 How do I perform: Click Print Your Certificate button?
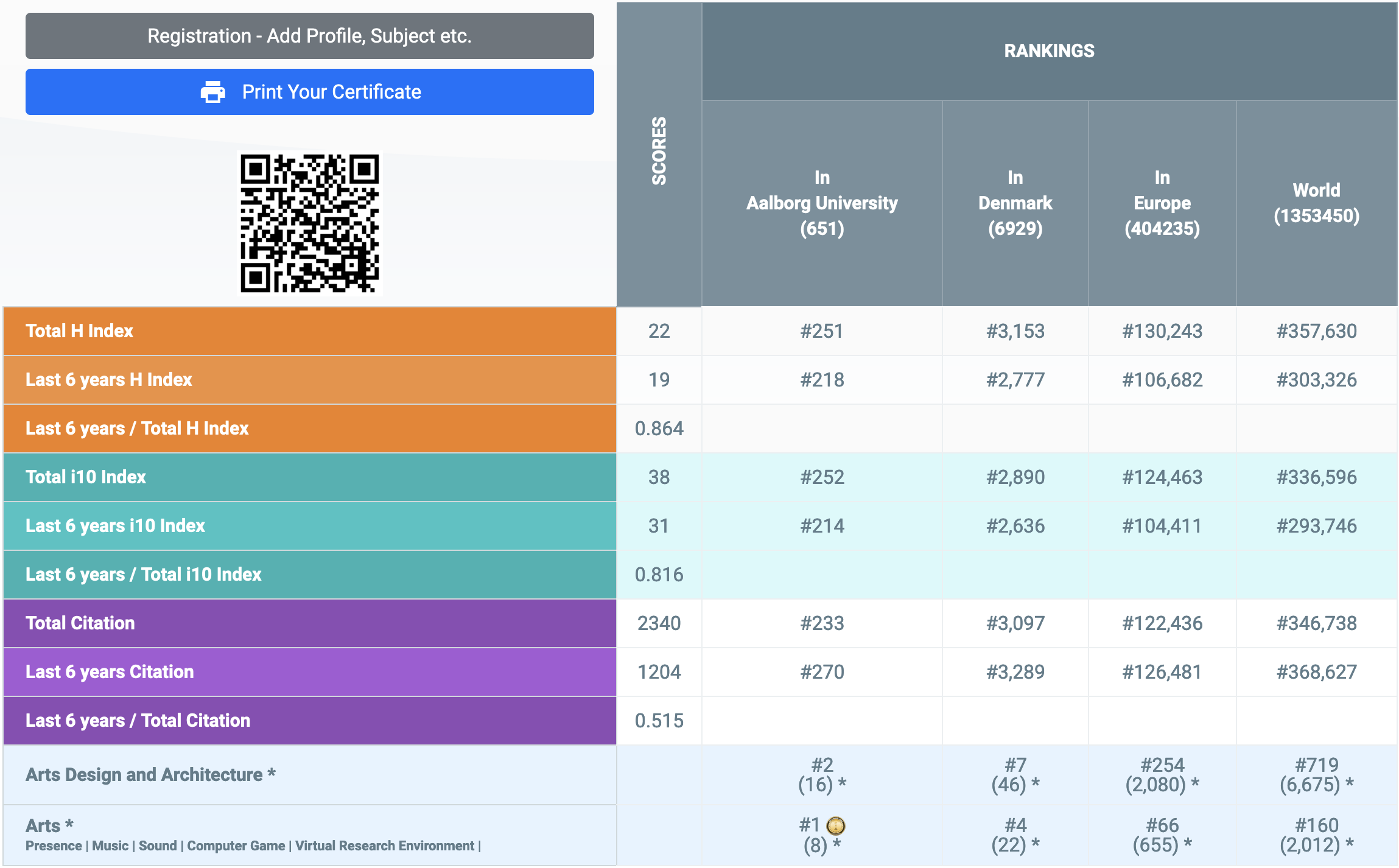(309, 92)
